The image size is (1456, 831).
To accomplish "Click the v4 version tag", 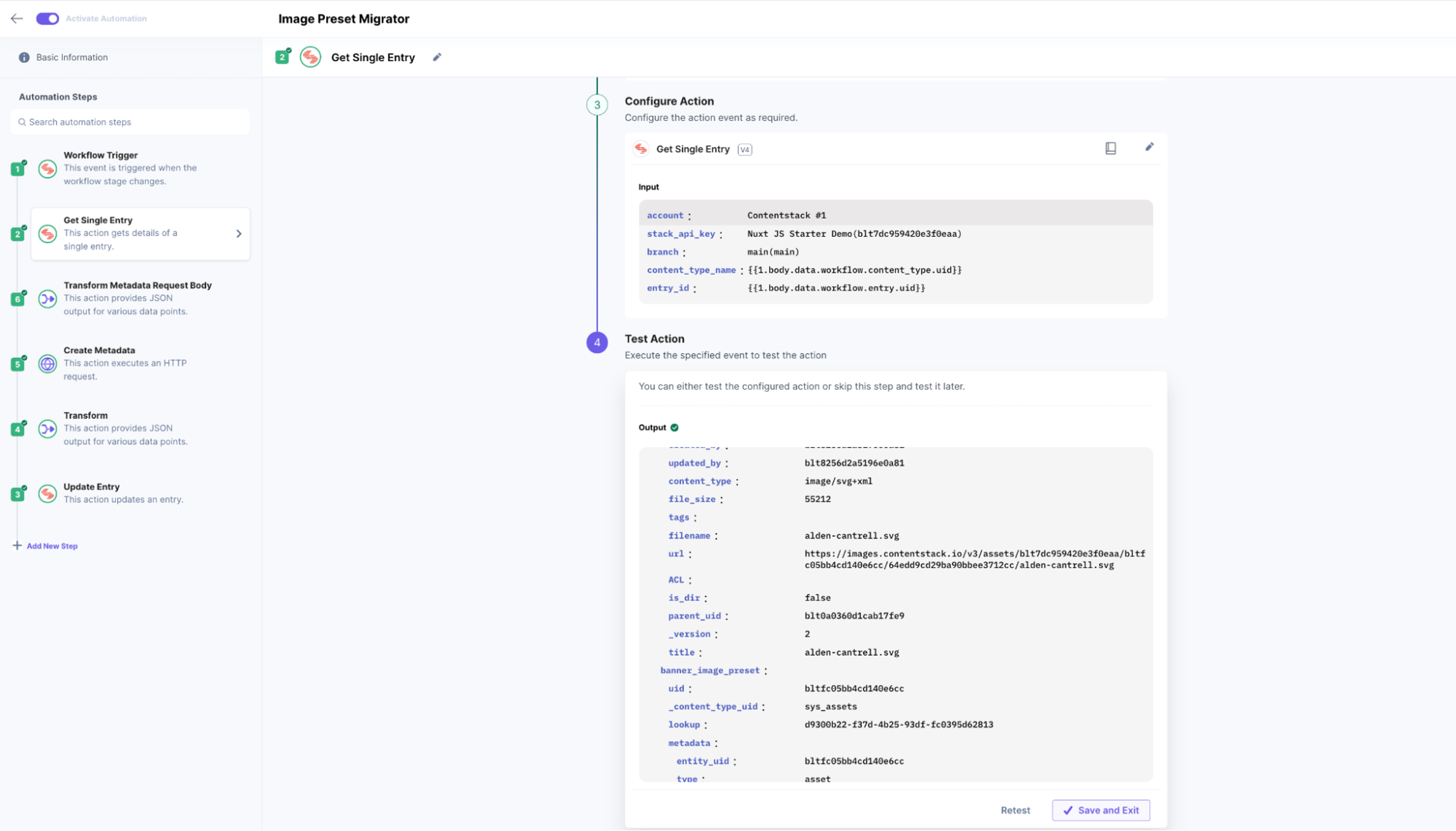I will 745,149.
